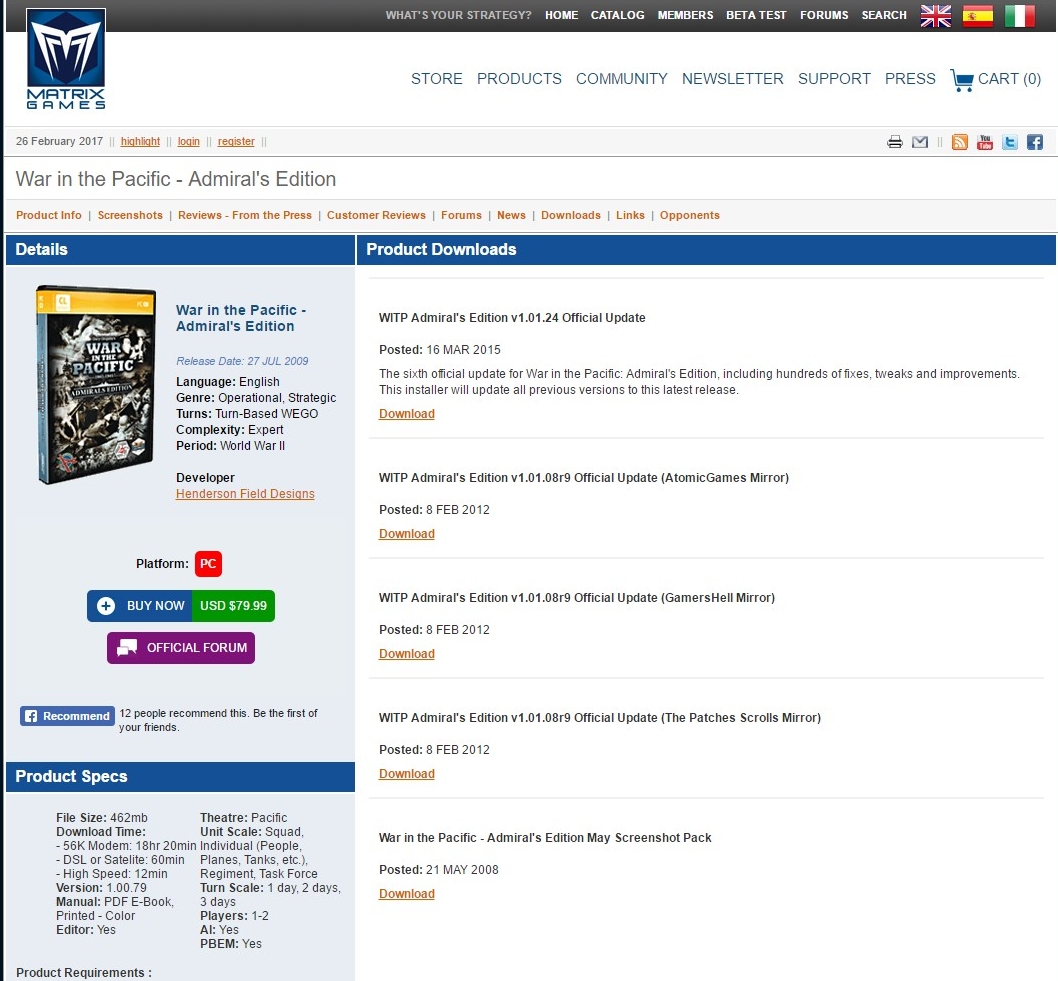Screen dimensions: 1058x981
Task: Click 'Version: 1.00.79' spec
Action: click(101, 888)
